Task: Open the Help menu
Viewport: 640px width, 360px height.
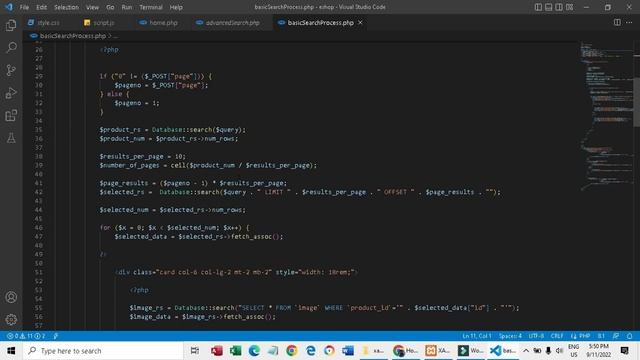Action: tap(176, 7)
